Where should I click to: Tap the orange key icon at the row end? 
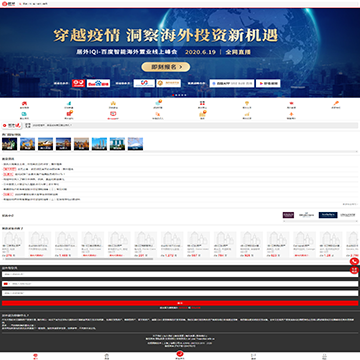coord(336,103)
